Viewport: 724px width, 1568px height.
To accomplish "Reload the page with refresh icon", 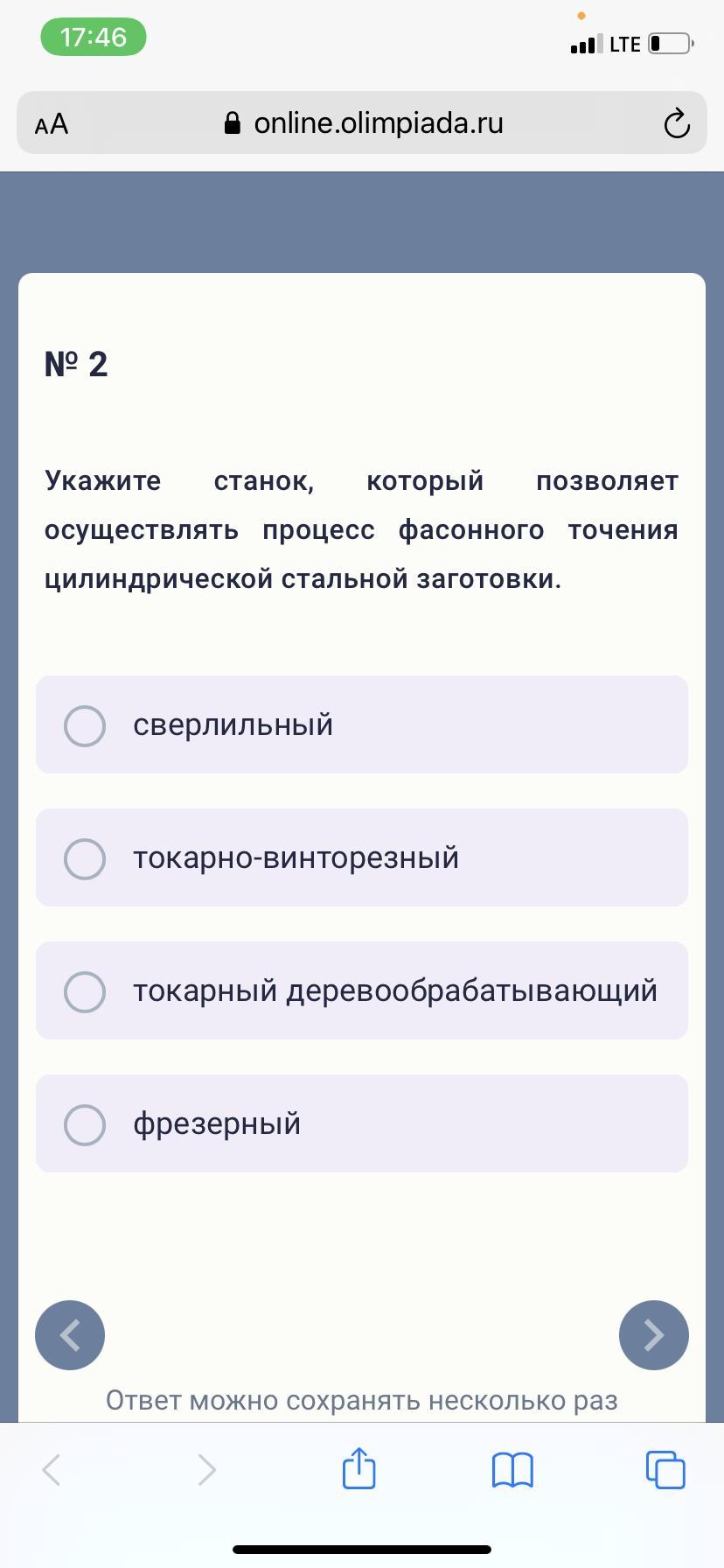I will coord(676,124).
